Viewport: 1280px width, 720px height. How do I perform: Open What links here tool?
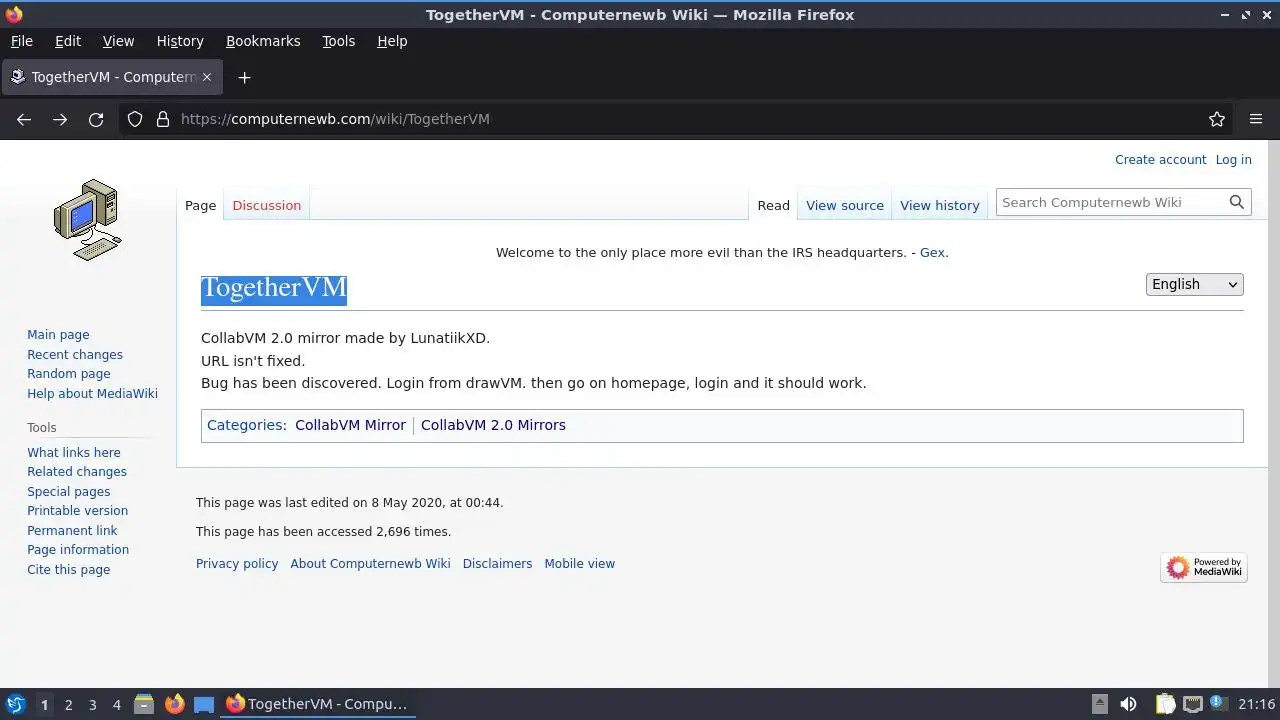[74, 452]
